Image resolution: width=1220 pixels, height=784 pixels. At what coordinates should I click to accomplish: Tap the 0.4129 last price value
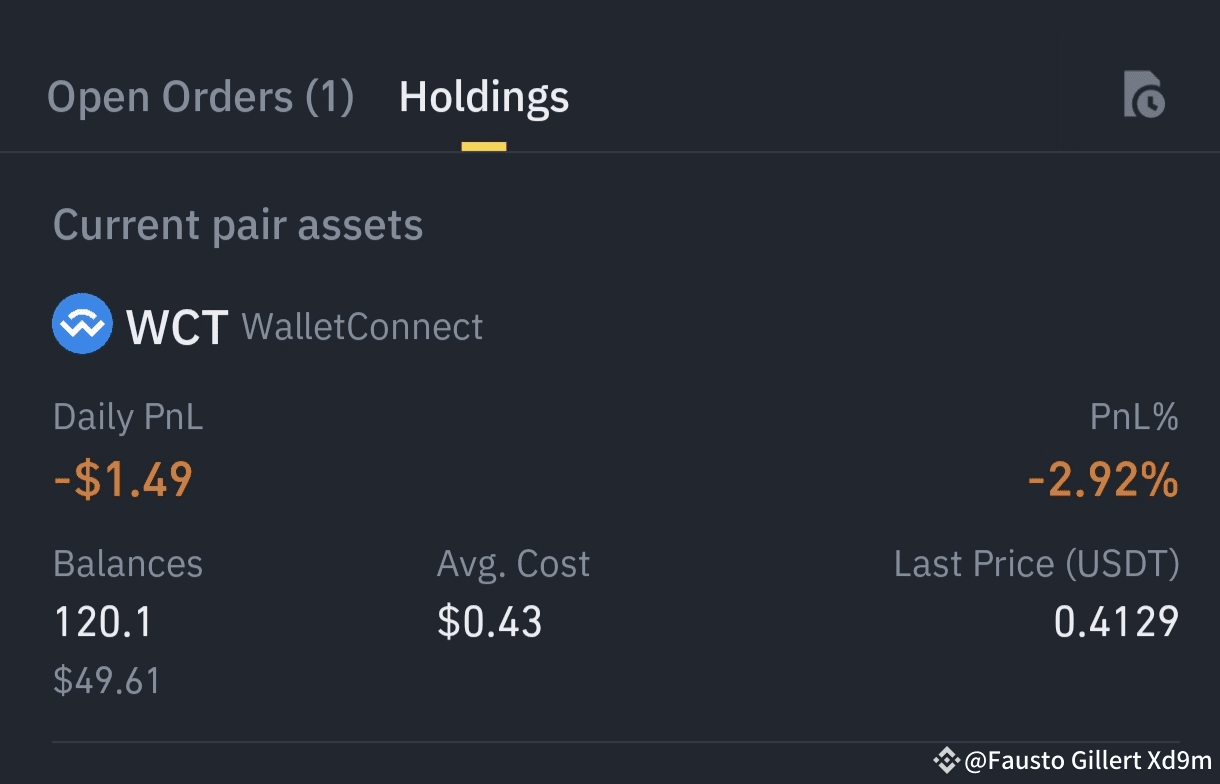pyautogui.click(x=1116, y=622)
